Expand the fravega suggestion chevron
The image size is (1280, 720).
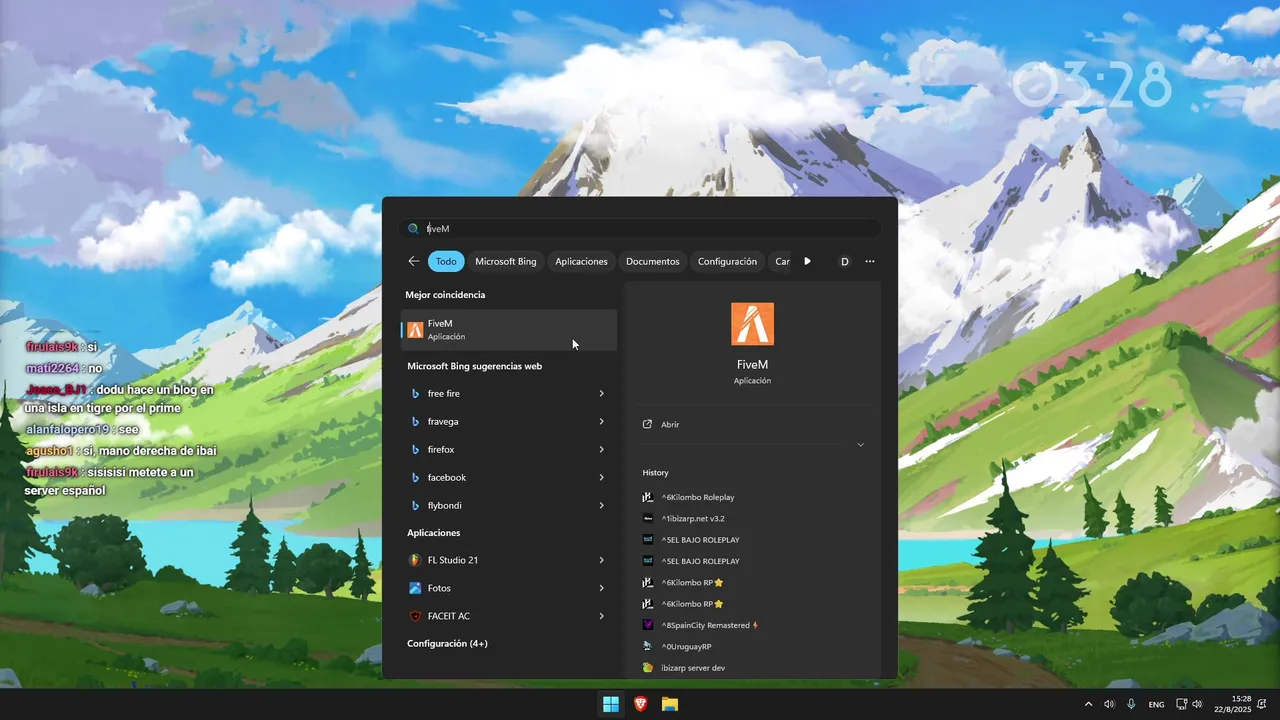tap(601, 422)
